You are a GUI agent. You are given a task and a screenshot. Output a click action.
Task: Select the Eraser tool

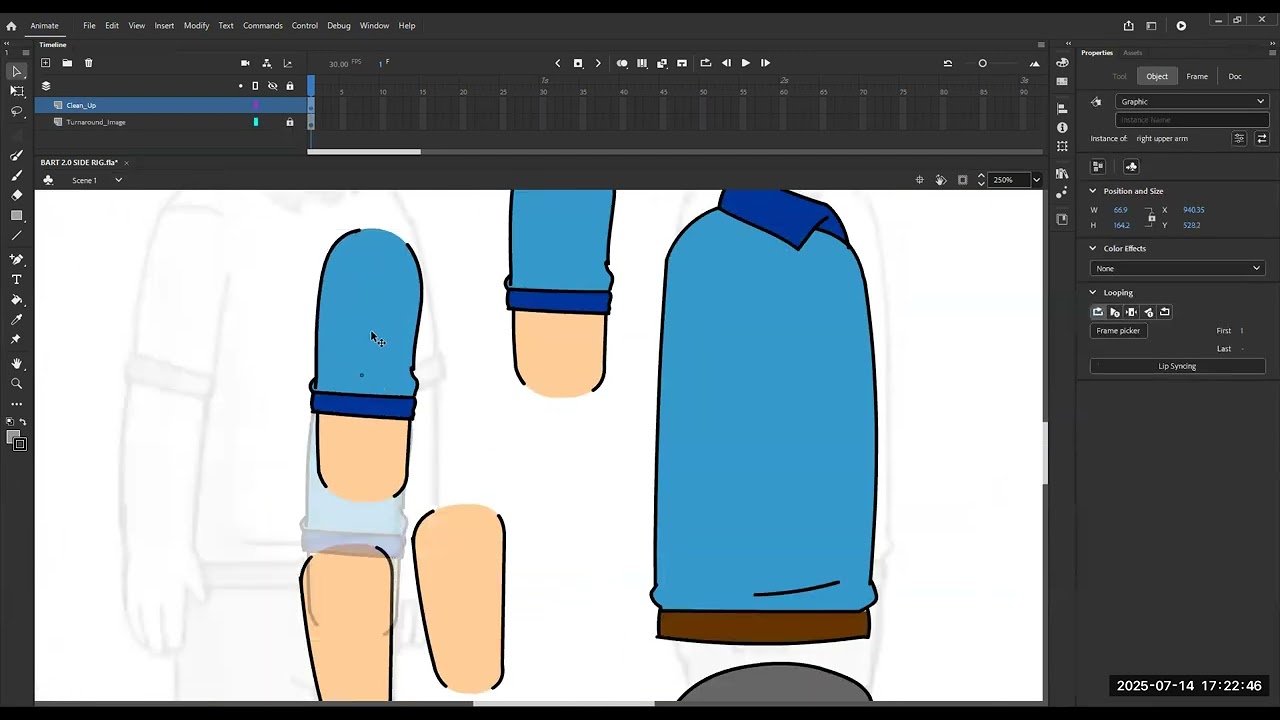click(x=17, y=195)
